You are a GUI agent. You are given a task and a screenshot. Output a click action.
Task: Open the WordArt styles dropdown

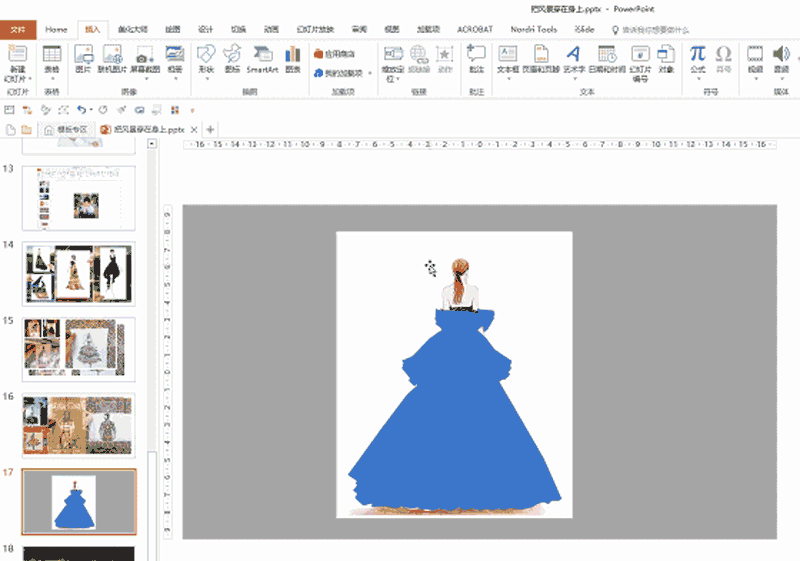[574, 79]
